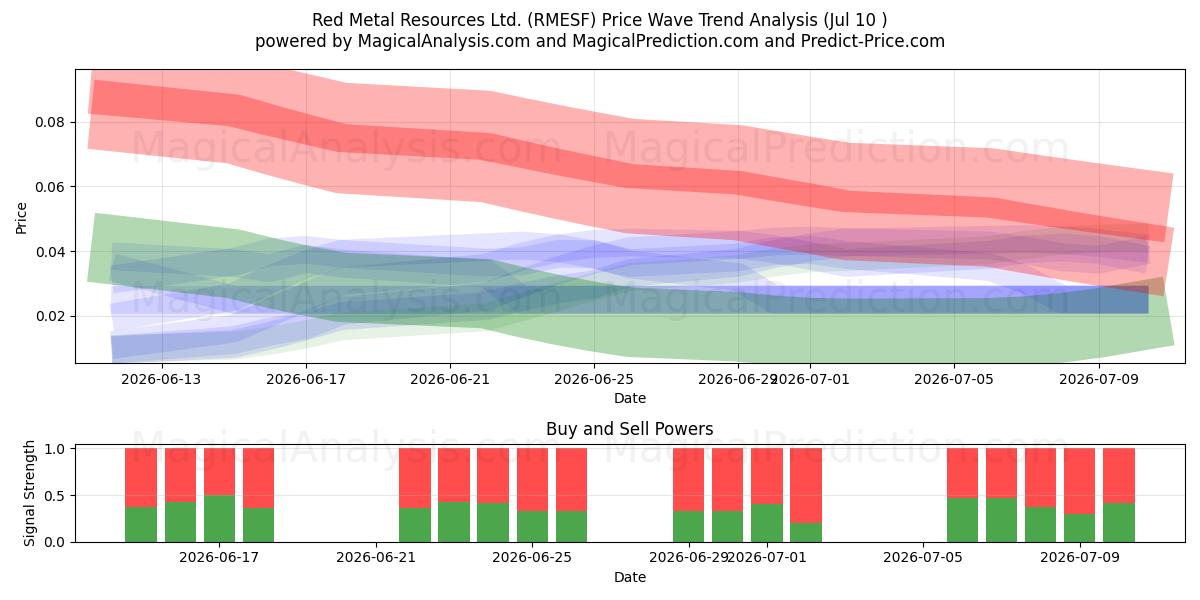
Task: Click the first bar in Buy and Sell Powers
Action: click(x=141, y=495)
